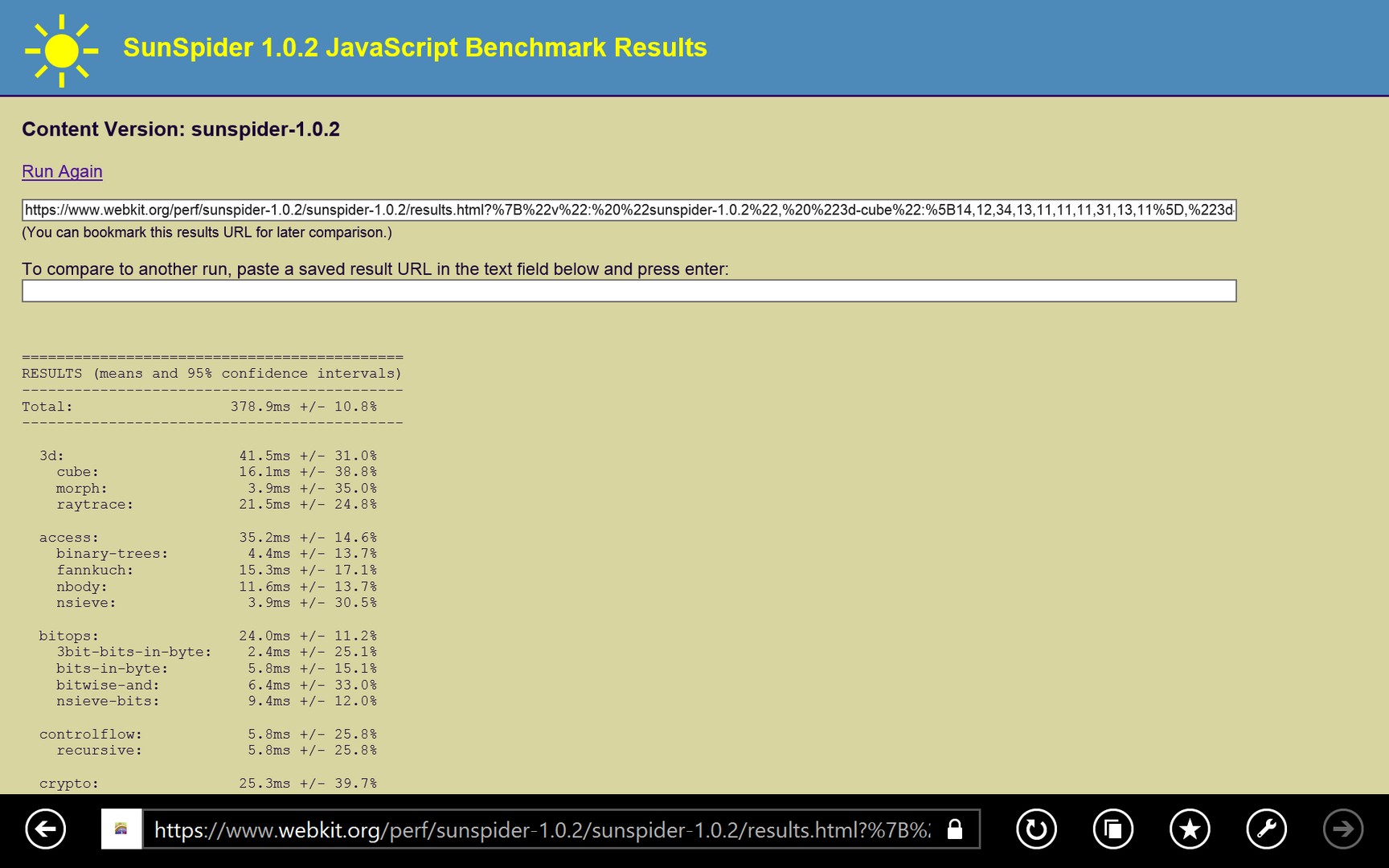Image resolution: width=1389 pixels, height=868 pixels.
Task: Click the fannkuch 15.3ms row
Action: 216,571
